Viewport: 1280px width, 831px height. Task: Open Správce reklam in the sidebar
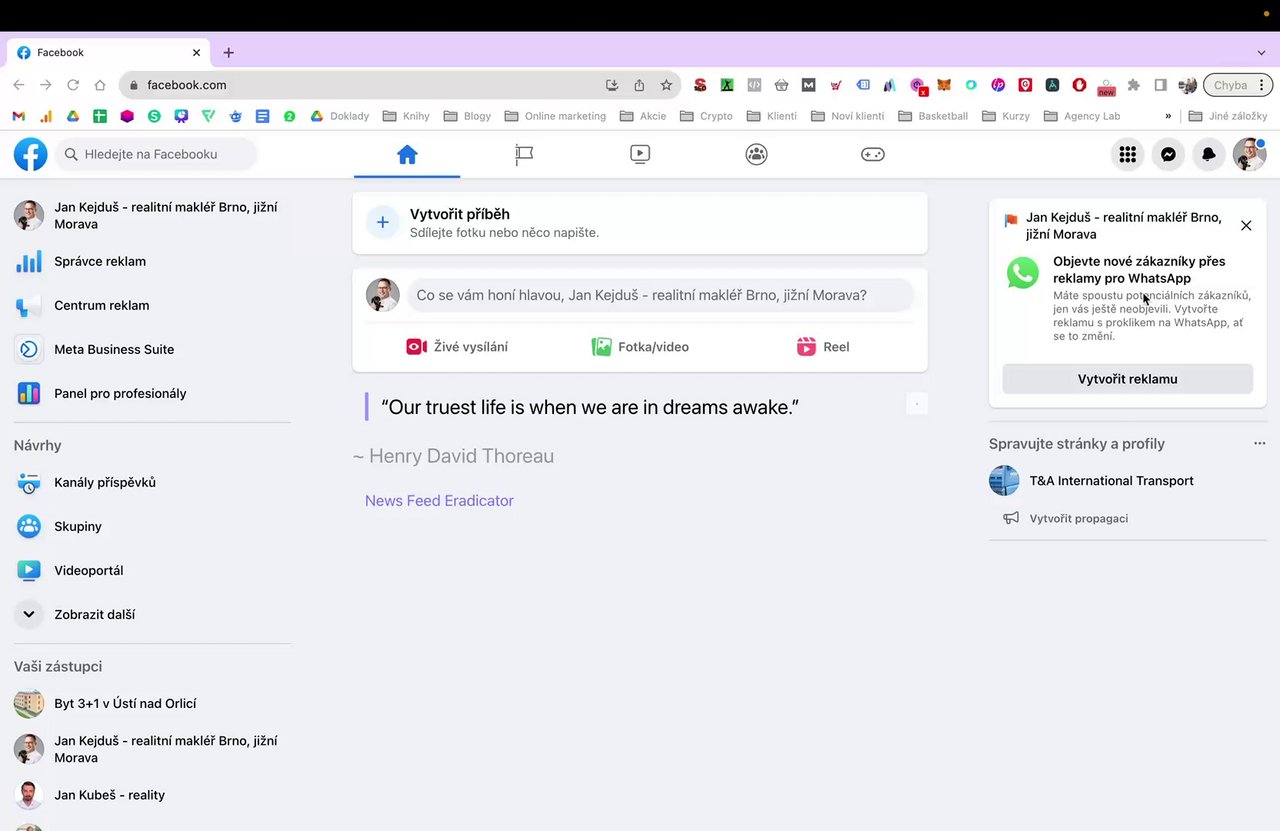[152, 261]
